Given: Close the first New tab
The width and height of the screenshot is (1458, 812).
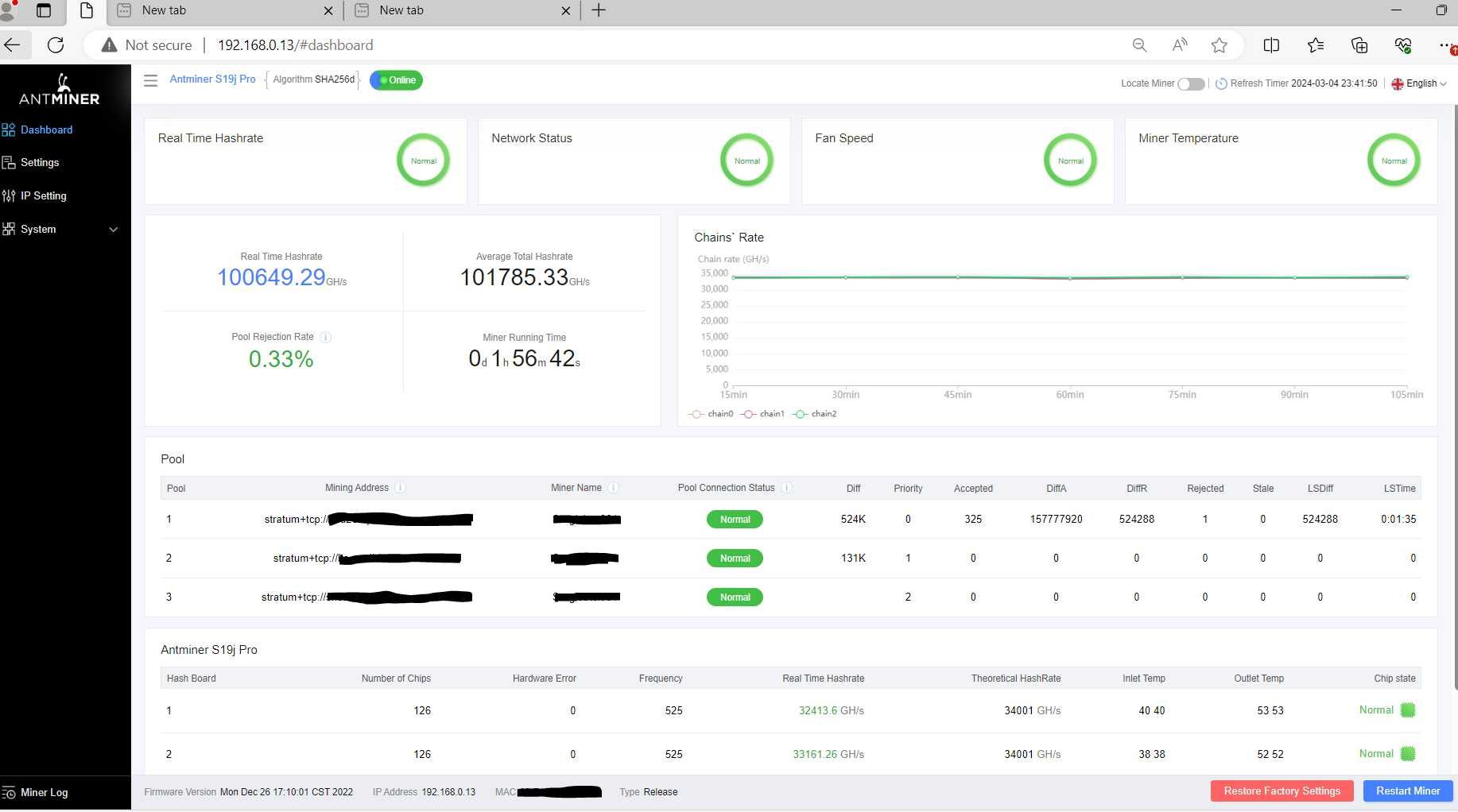Looking at the screenshot, I should click(x=328, y=10).
